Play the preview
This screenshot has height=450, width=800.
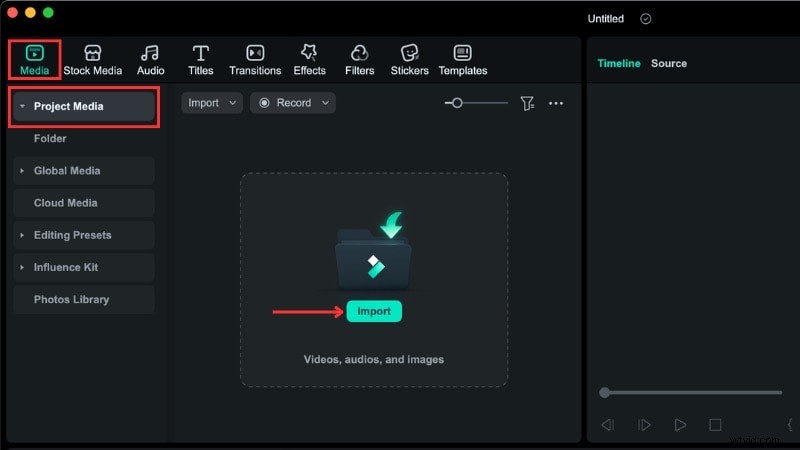[x=680, y=424]
